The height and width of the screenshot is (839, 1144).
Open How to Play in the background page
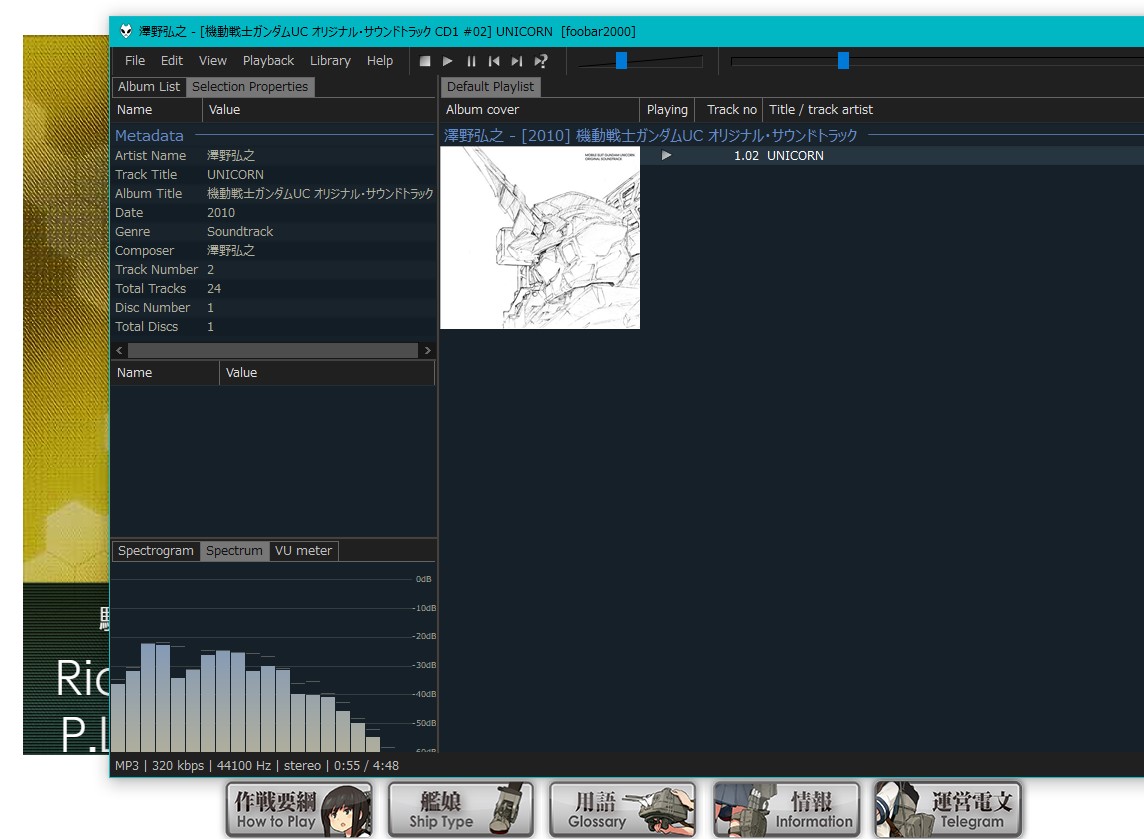click(299, 810)
